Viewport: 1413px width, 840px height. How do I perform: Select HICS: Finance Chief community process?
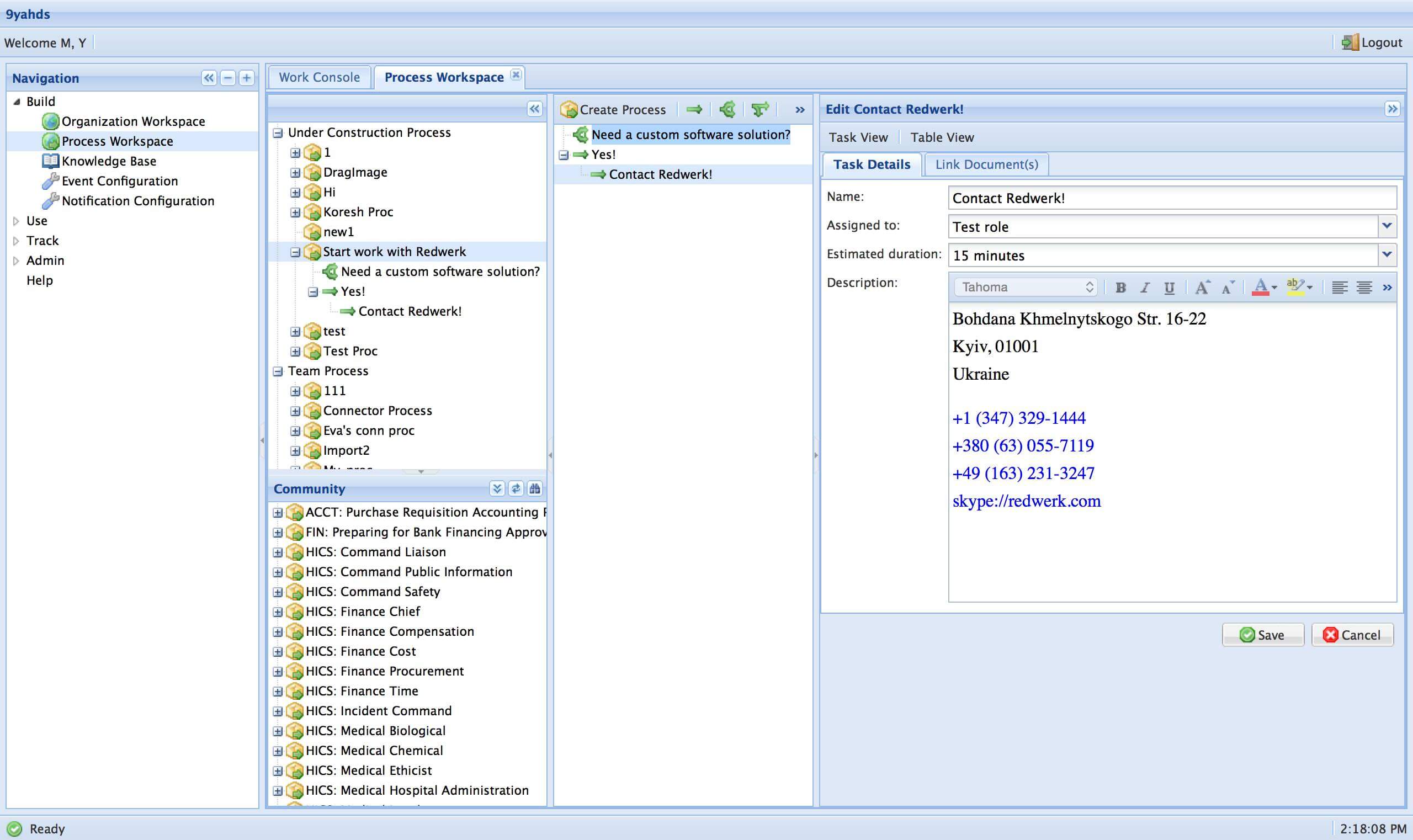point(363,612)
